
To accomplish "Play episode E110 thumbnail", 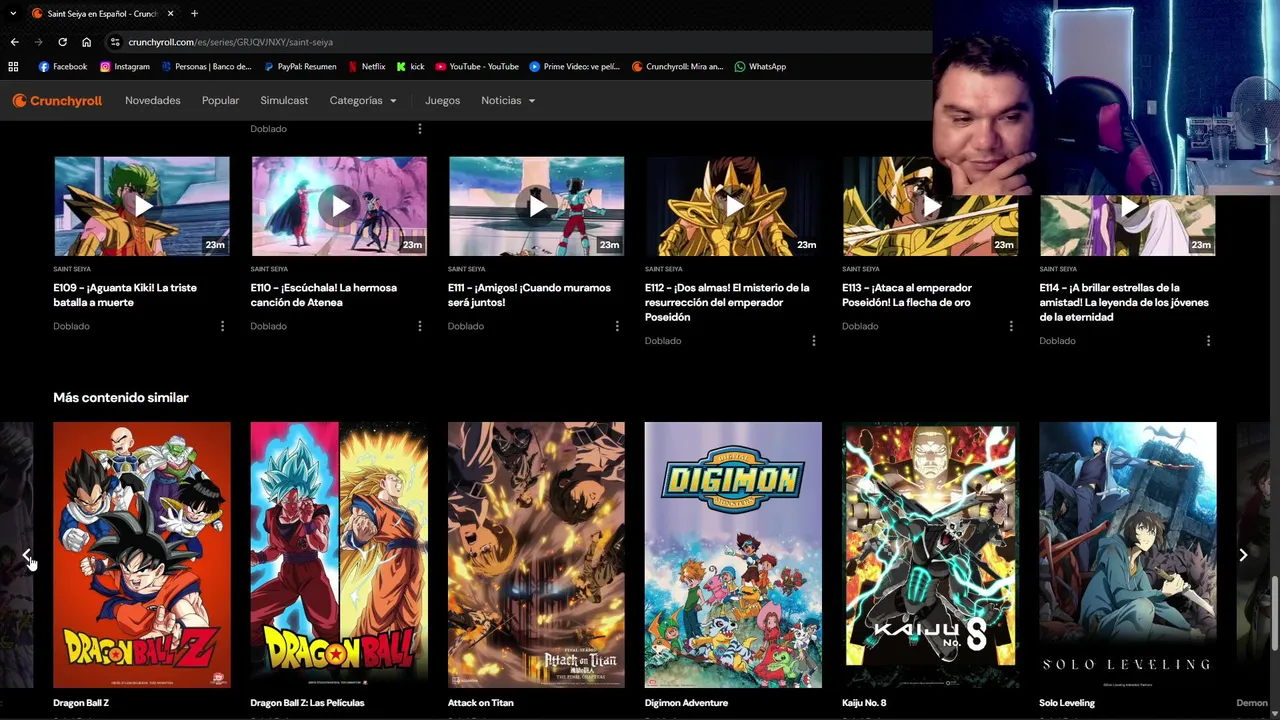I will [339, 206].
